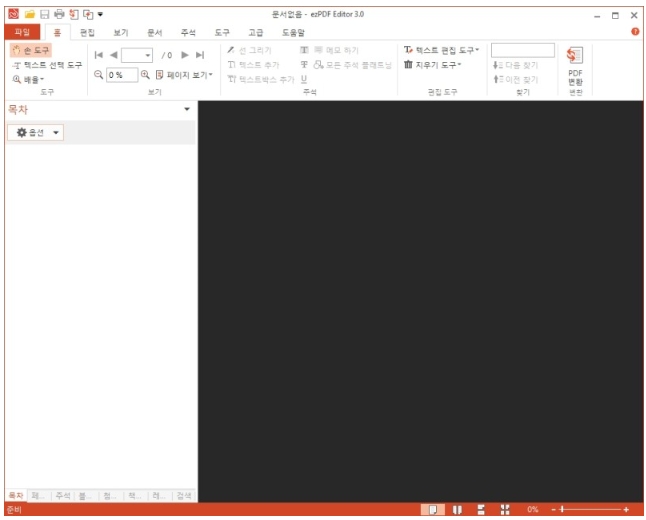
Task: Go to next page arrow icon
Action: point(185,55)
